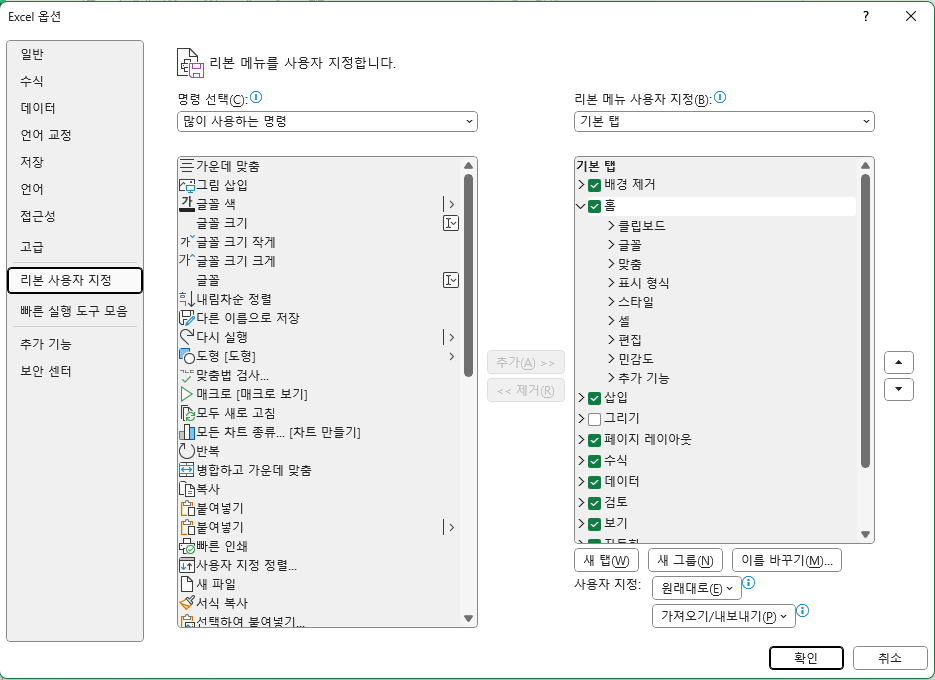Click the 매크로 play icon
Screen dimensions: 935x680
pyautogui.click(x=187, y=394)
